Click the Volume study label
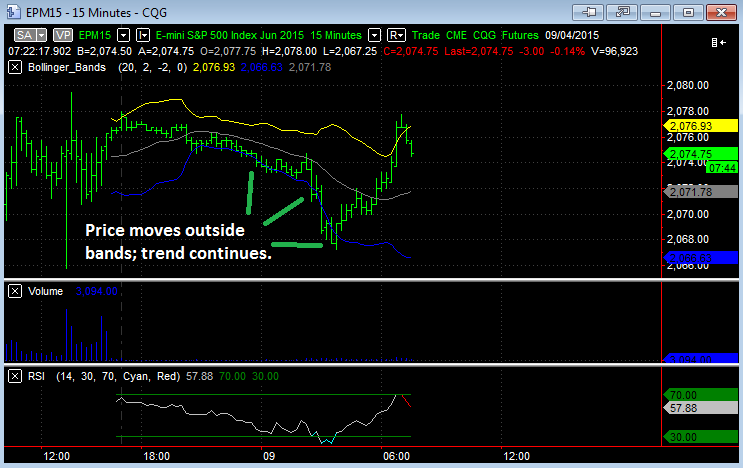This screenshot has width=743, height=468. pyautogui.click(x=45, y=291)
